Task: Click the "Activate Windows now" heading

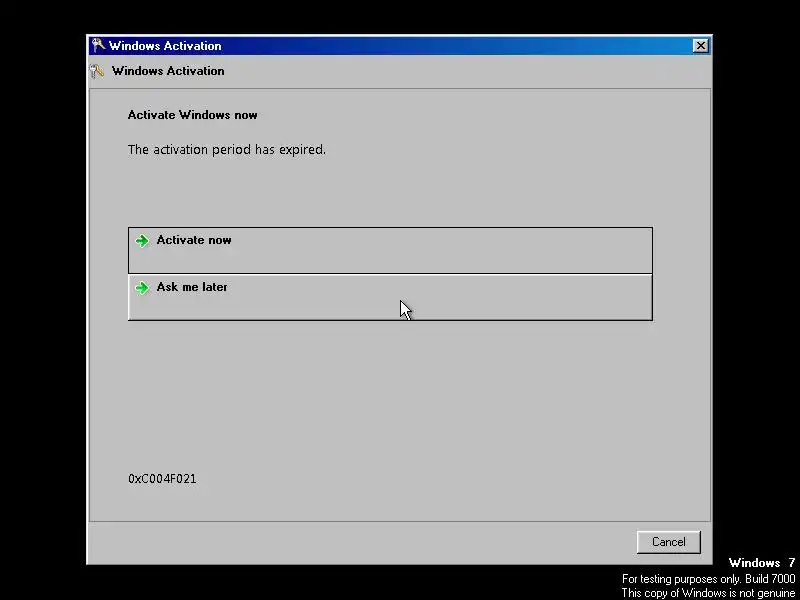Action: pyautogui.click(x=192, y=115)
